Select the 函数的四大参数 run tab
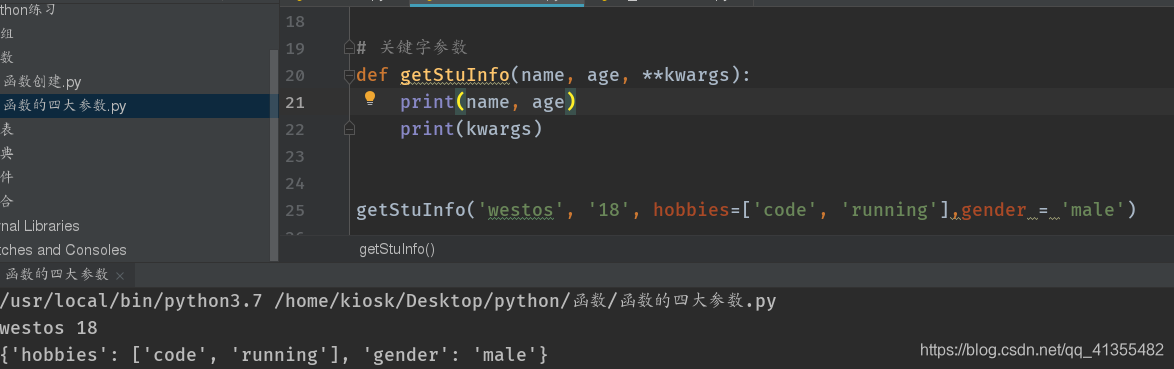The height and width of the screenshot is (369, 1174). click(57, 274)
